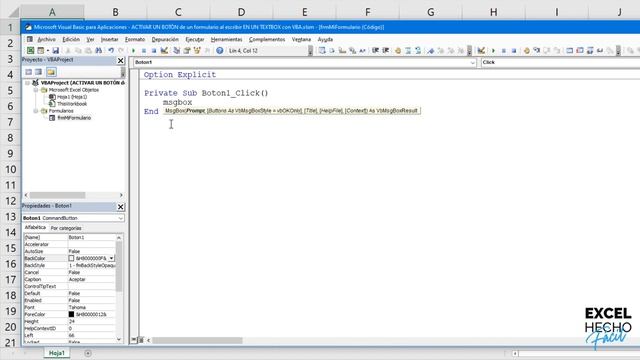Collapse the VBAProject tree node

[27, 83]
